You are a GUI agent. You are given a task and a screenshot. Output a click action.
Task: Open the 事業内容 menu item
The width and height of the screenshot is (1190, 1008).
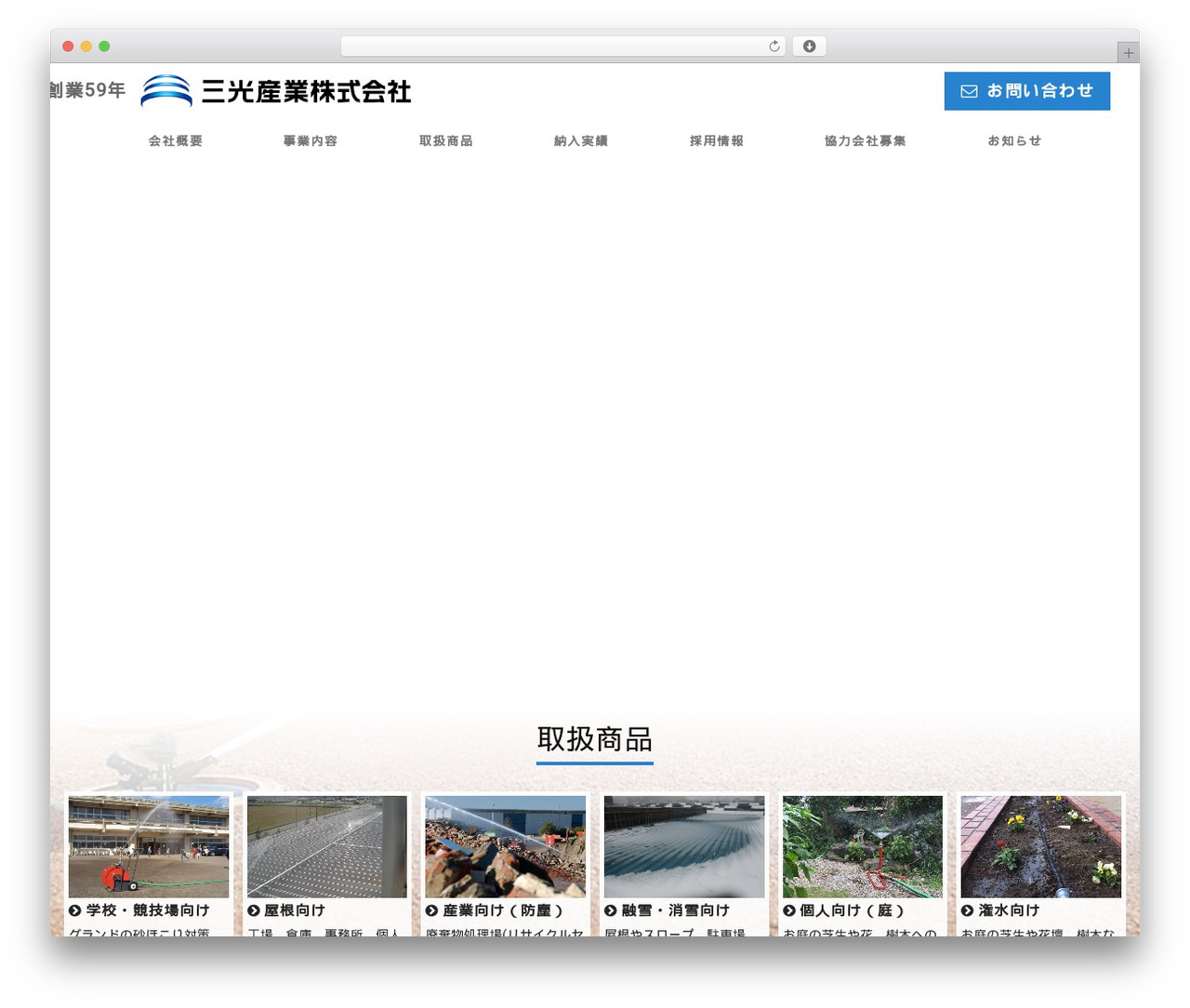pos(311,141)
